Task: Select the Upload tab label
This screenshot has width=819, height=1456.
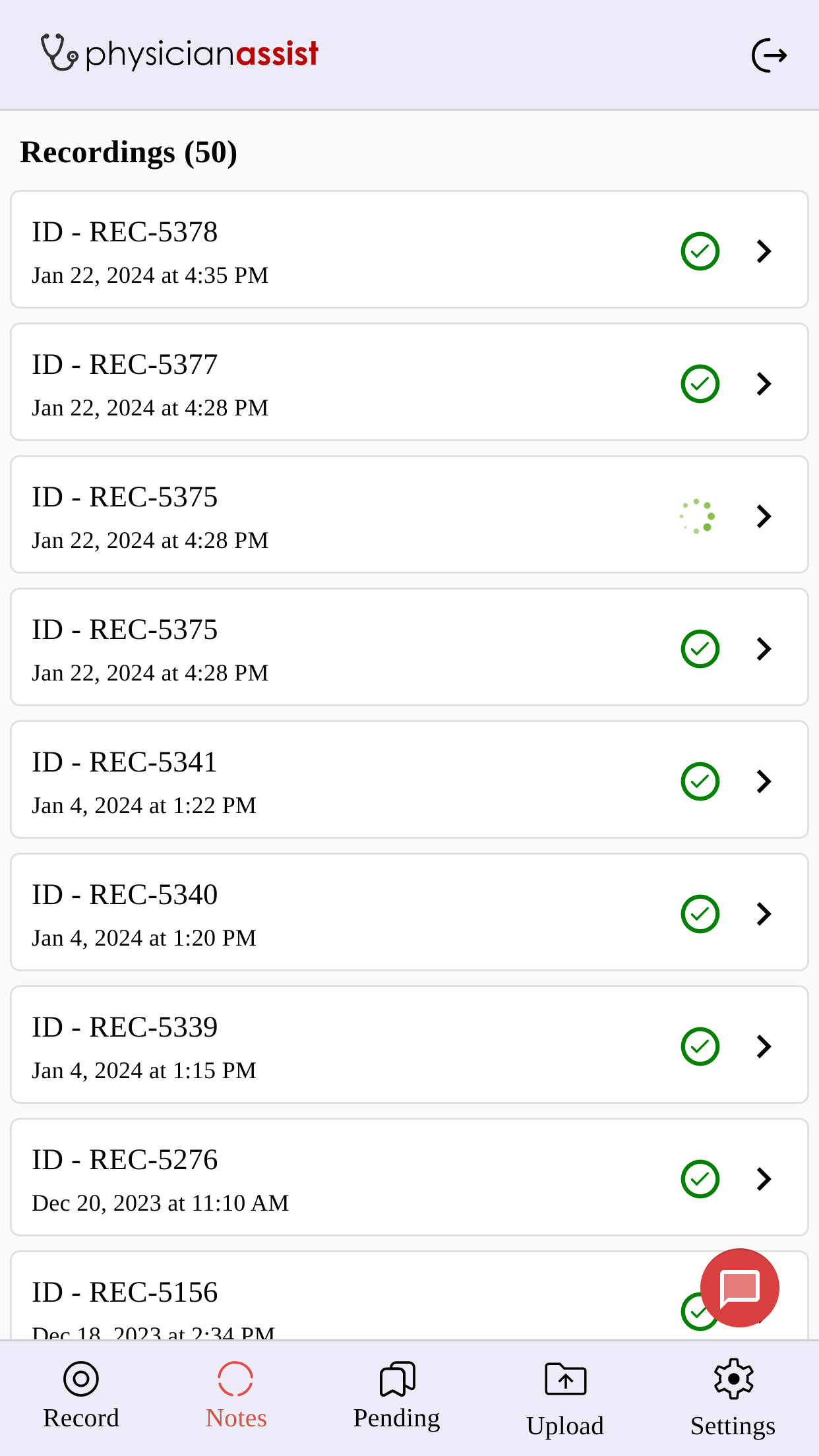Action: coord(565,1426)
